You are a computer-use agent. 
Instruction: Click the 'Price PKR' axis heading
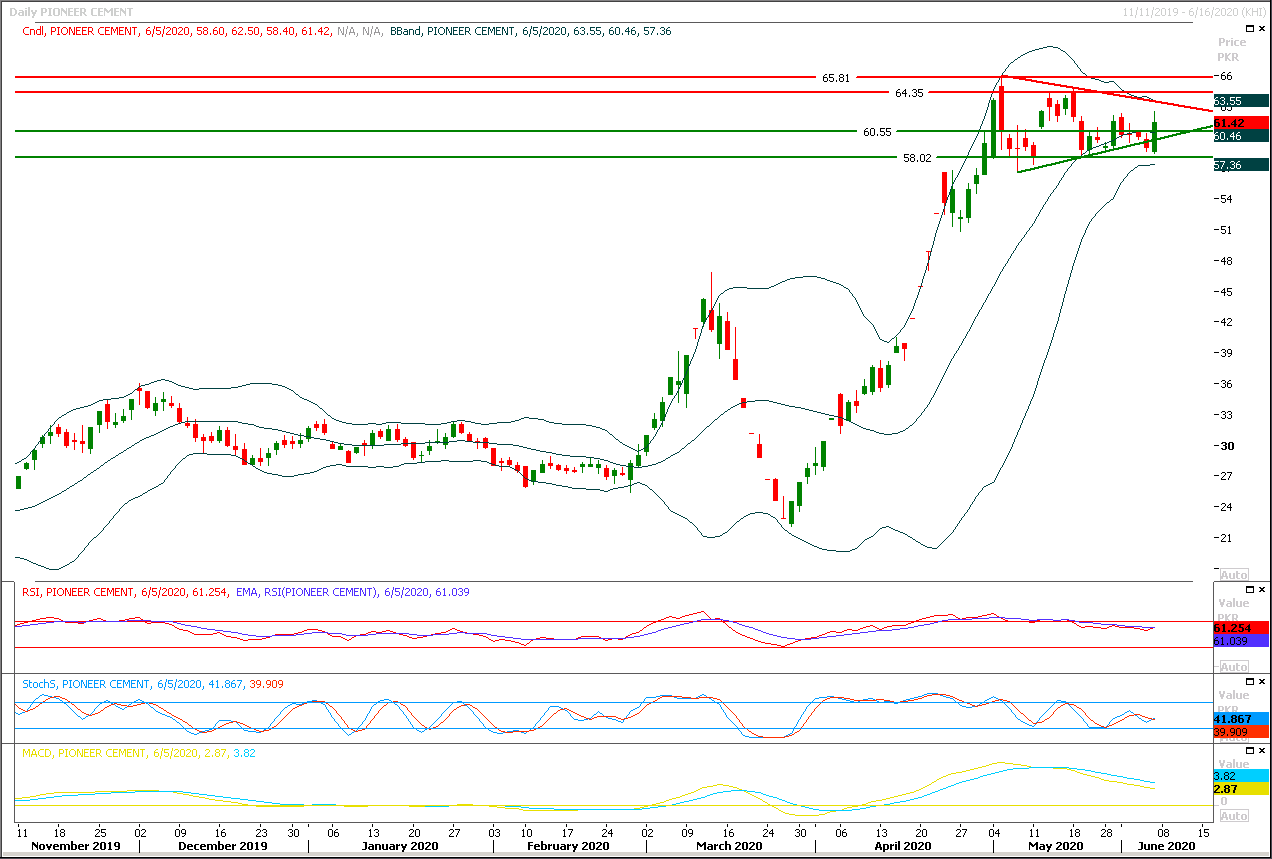pyautogui.click(x=1232, y=50)
